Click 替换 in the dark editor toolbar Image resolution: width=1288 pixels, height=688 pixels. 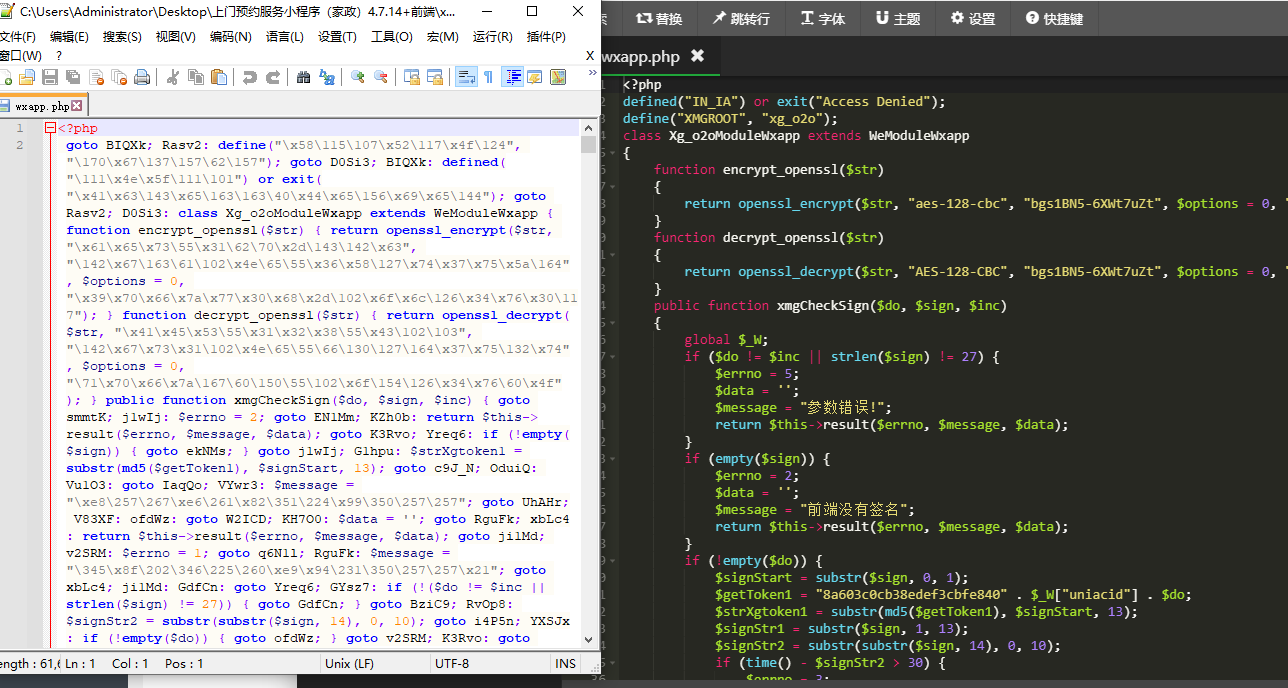(x=660, y=18)
